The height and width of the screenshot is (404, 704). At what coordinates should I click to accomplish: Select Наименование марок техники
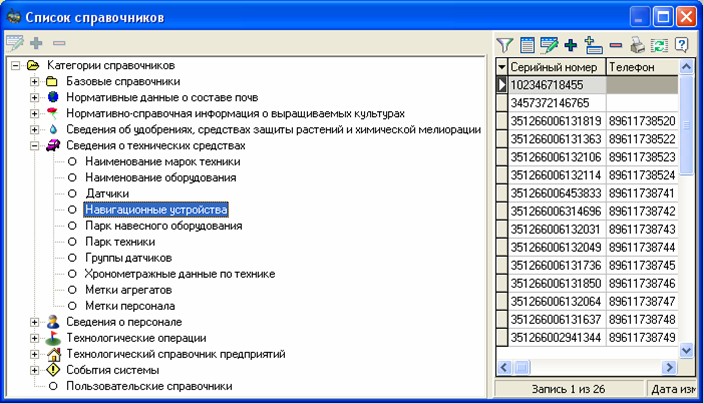coord(163,162)
